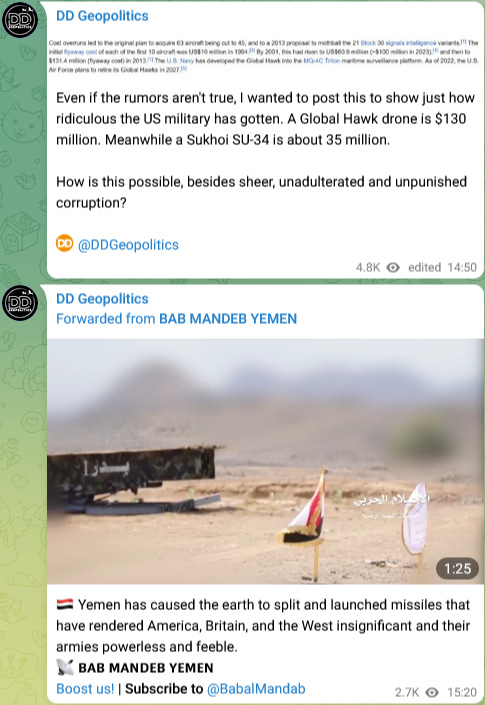Open the @DDGeopolitics mention link

pos(128,245)
